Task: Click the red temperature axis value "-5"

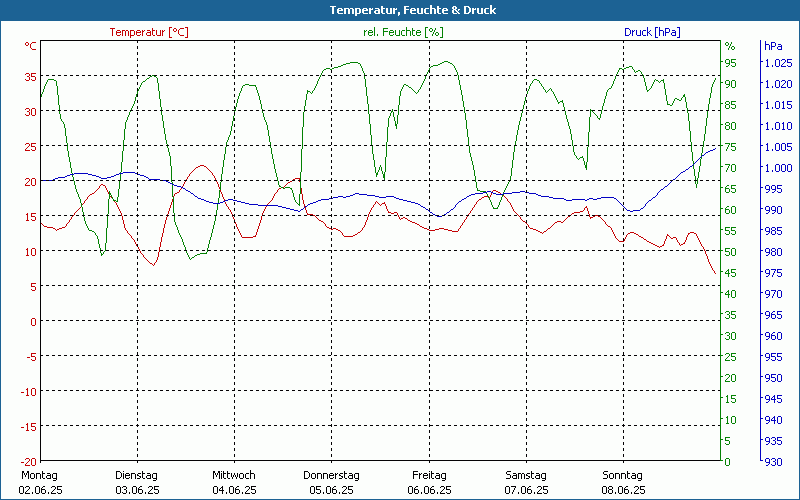Action: 31,357
